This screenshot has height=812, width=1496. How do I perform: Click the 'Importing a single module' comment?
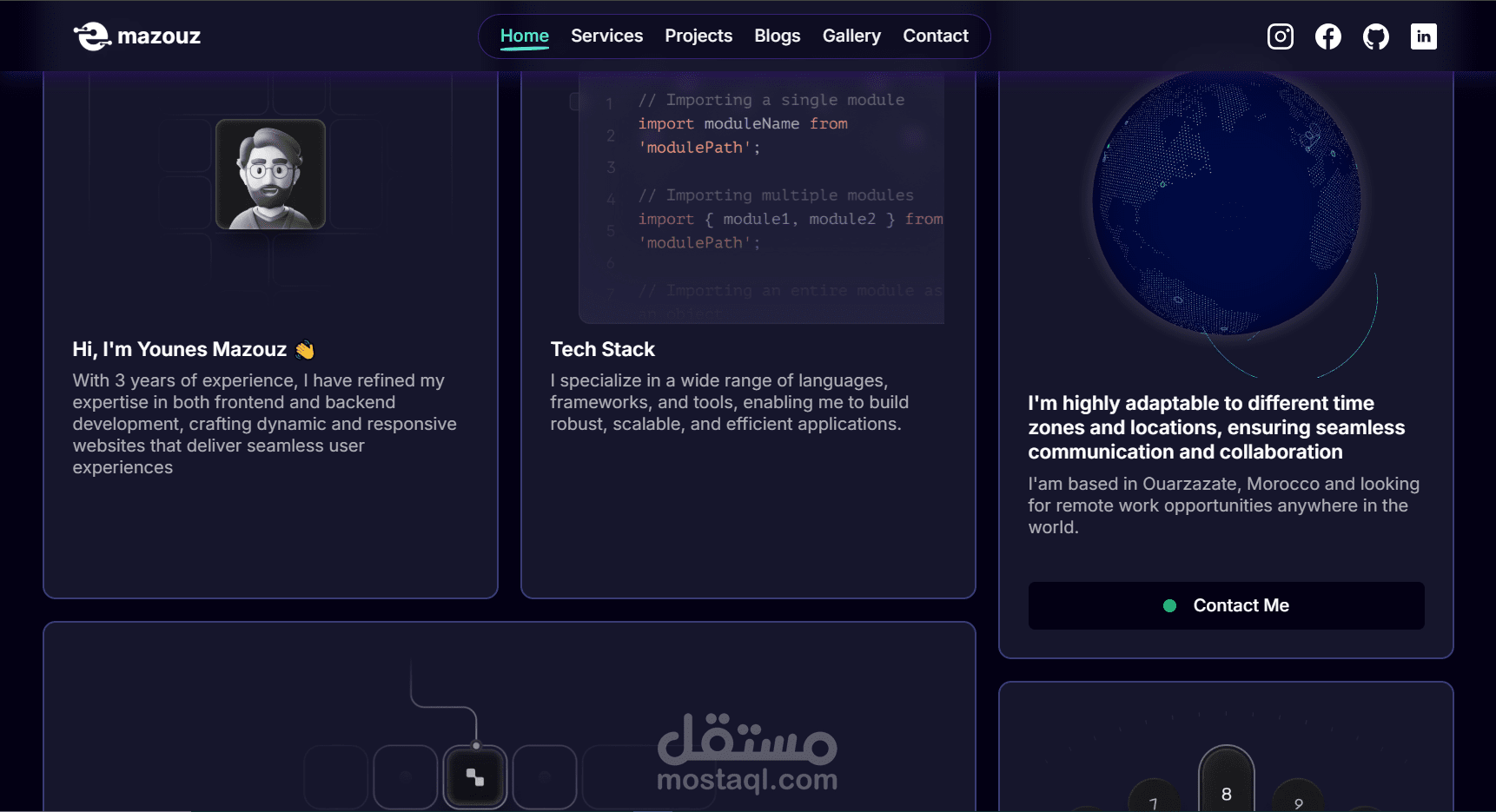click(771, 100)
